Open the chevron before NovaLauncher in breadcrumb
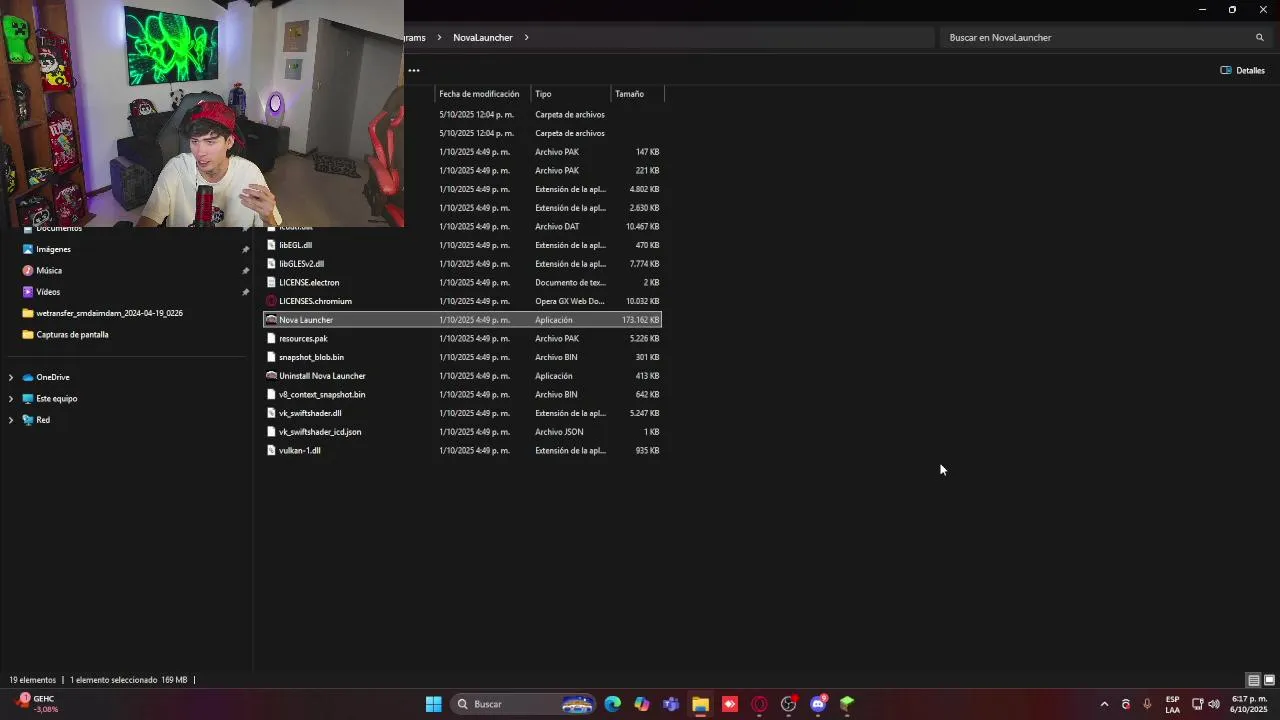 pyautogui.click(x=439, y=38)
